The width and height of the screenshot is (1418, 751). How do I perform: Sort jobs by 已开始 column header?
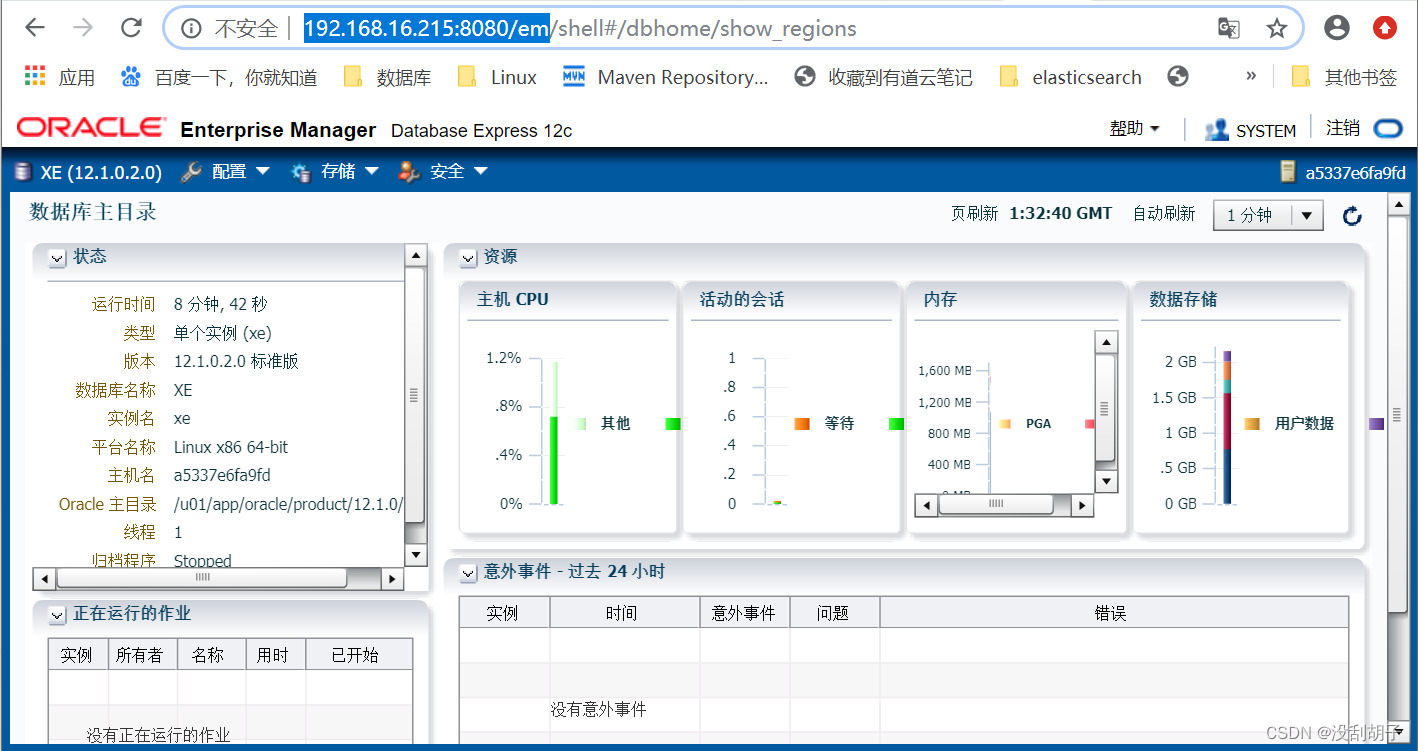[358, 655]
